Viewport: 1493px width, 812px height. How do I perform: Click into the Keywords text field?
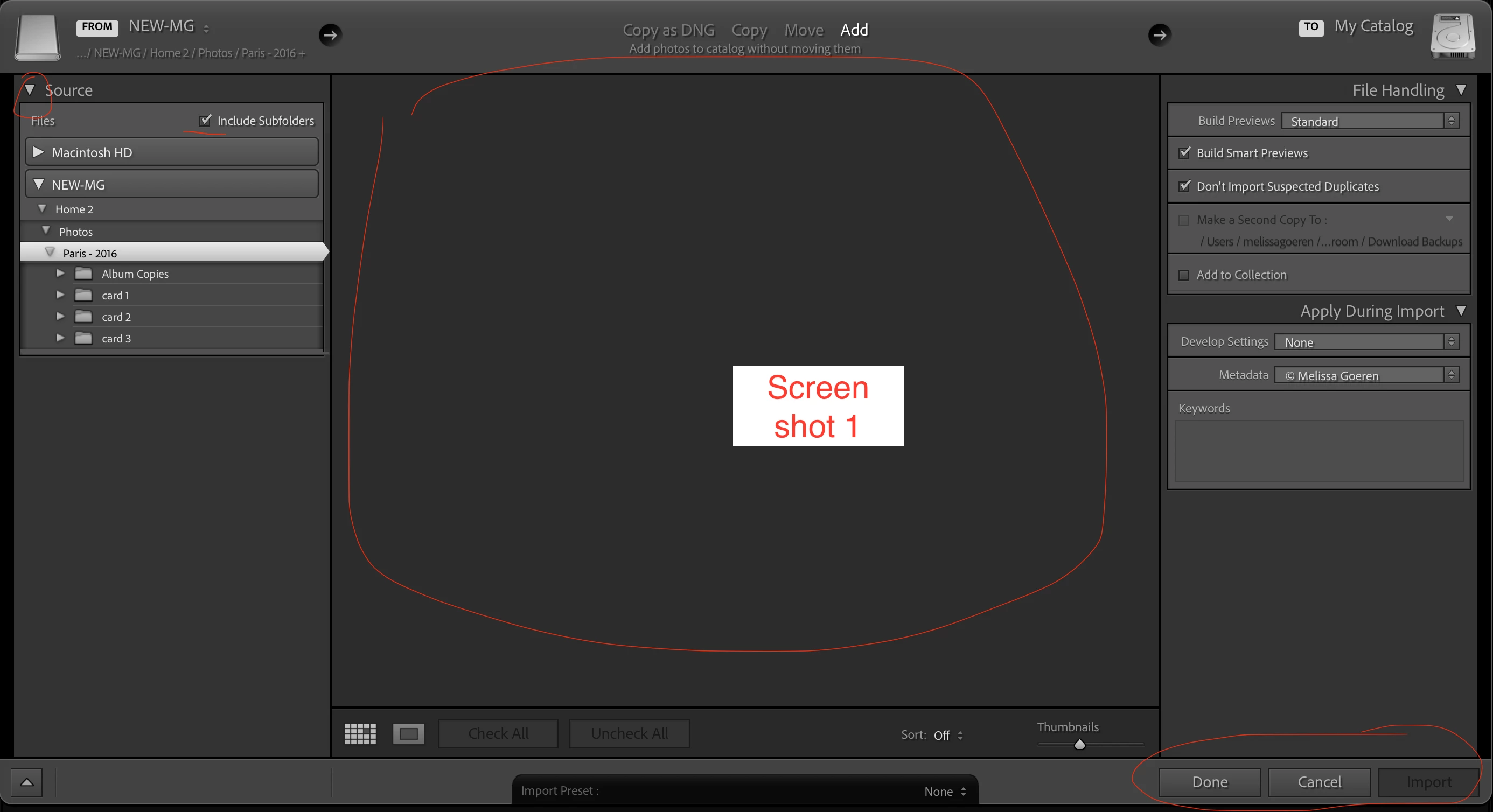[1318, 451]
